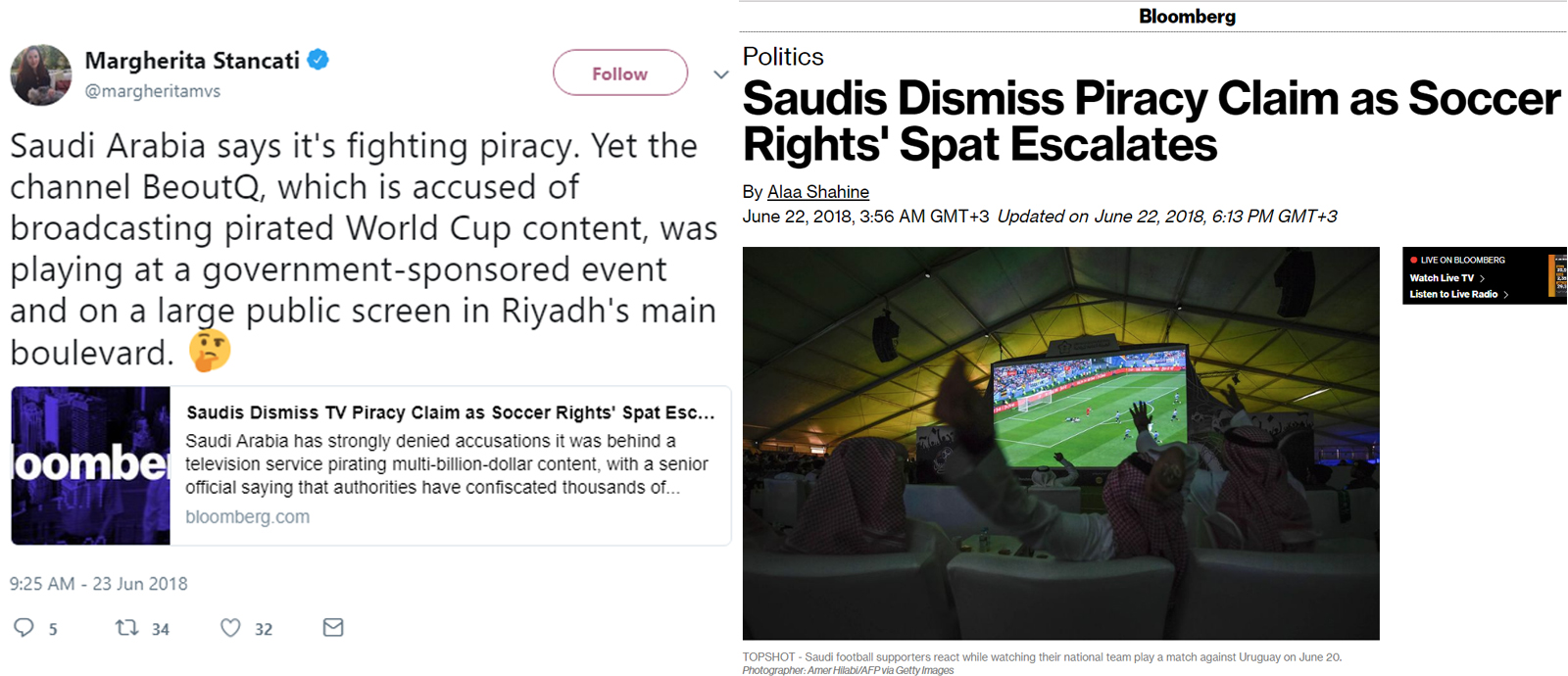Image resolution: width=1568 pixels, height=676 pixels.
Task: Click the blue verified badge
Action: click(x=318, y=60)
